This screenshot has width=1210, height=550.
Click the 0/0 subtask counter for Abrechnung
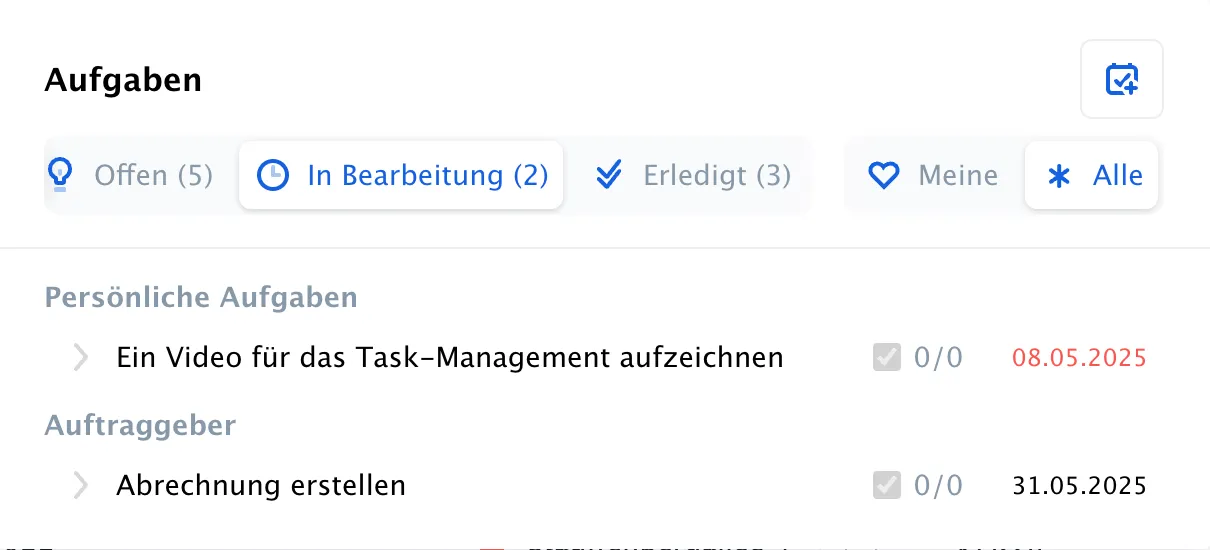click(x=938, y=486)
